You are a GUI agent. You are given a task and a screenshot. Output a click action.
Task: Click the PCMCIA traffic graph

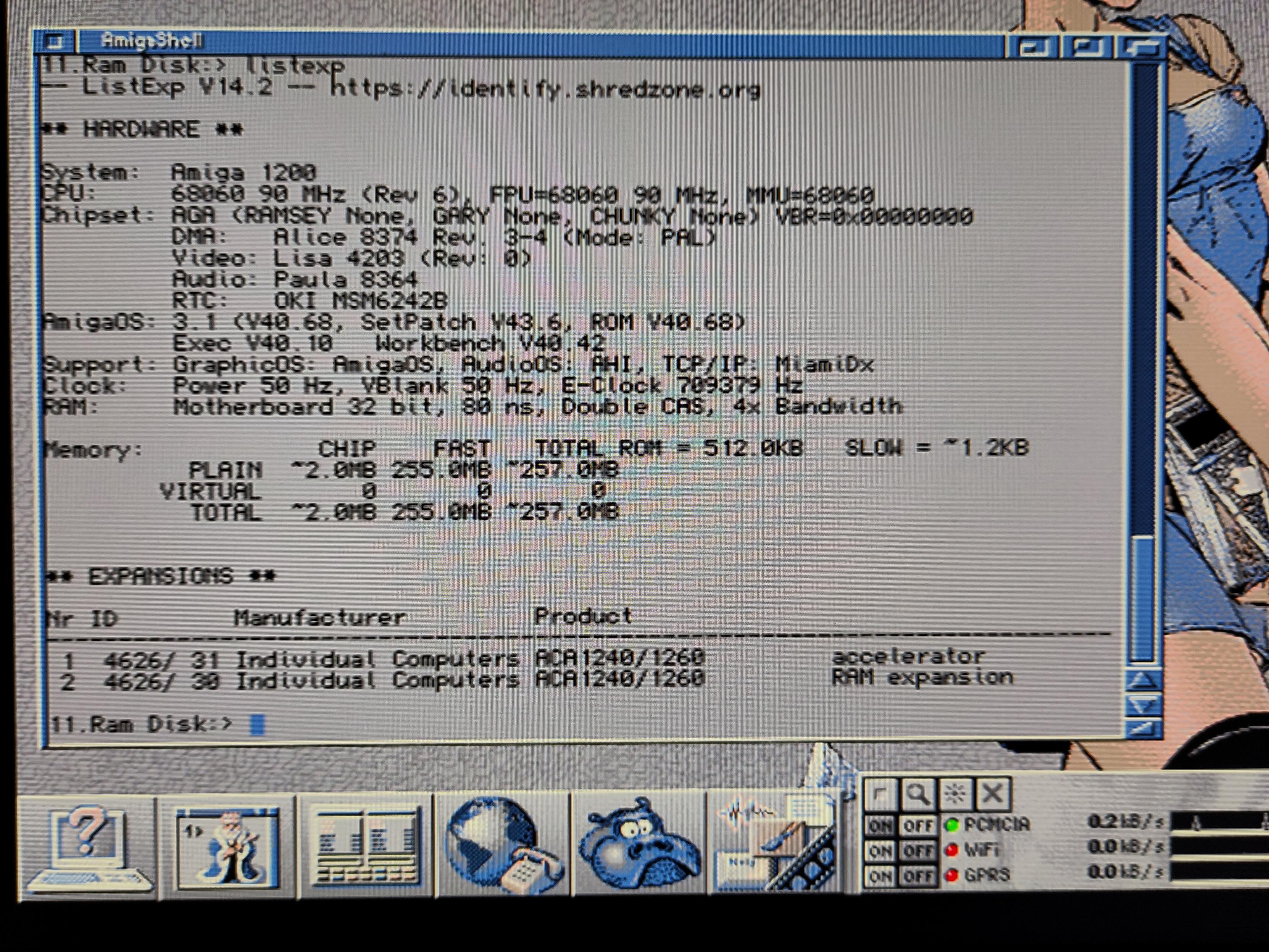click(1219, 822)
